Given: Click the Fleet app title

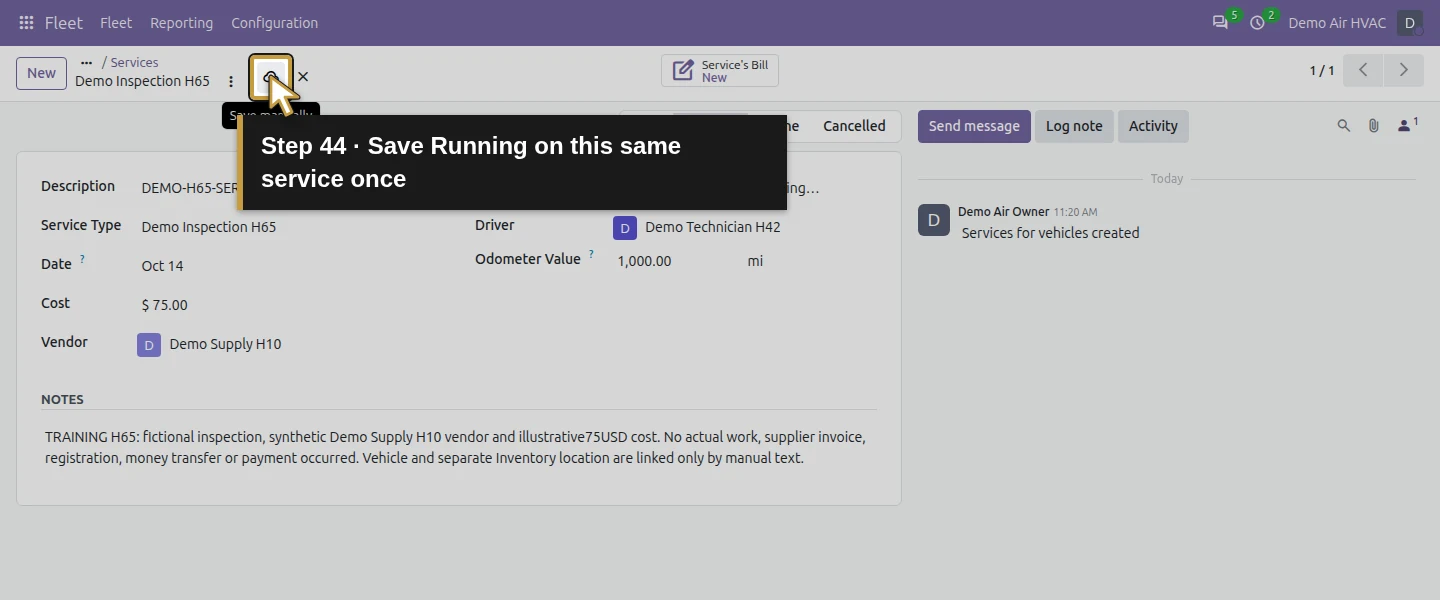Looking at the screenshot, I should tap(64, 23).
